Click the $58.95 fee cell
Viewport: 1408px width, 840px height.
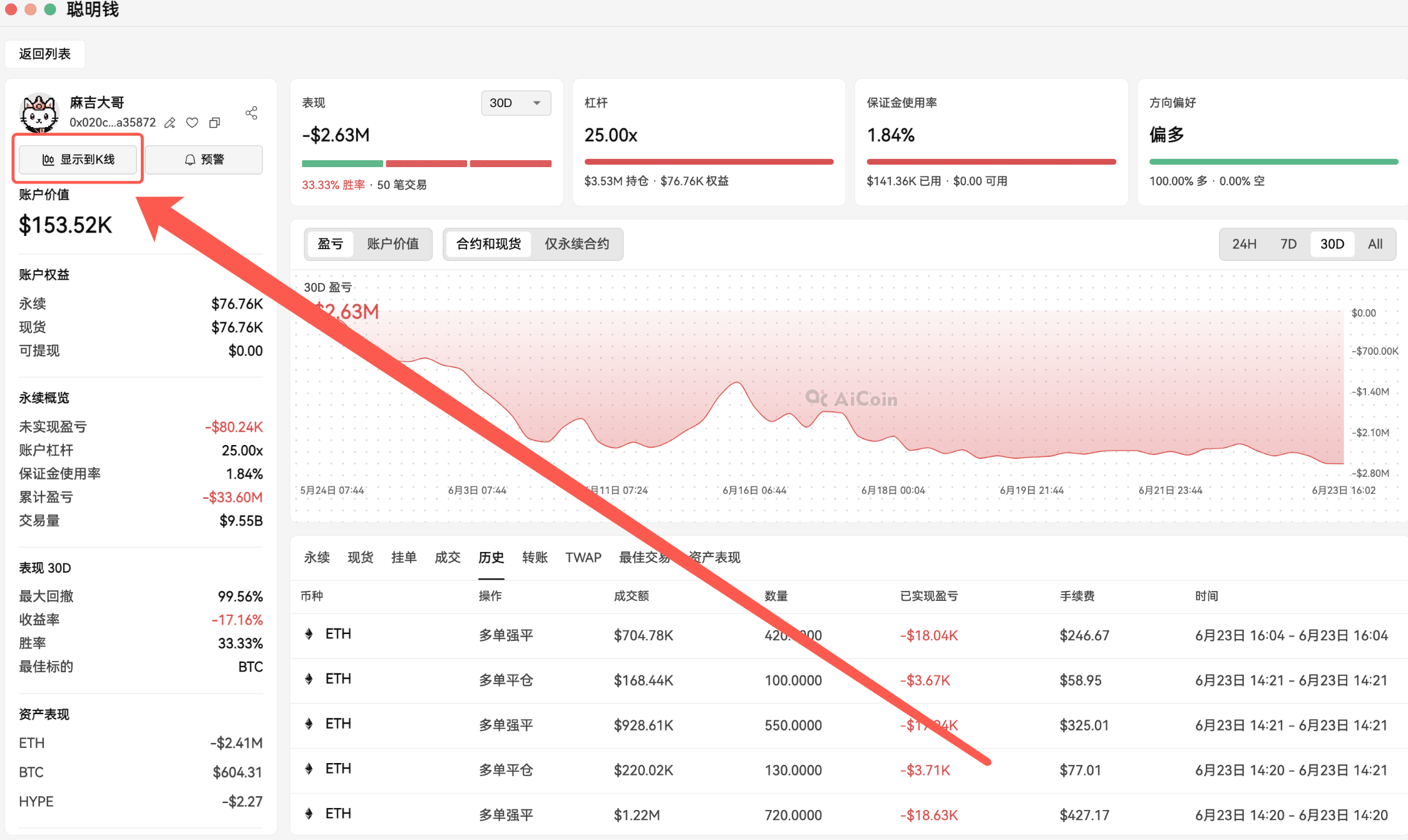[1081, 680]
